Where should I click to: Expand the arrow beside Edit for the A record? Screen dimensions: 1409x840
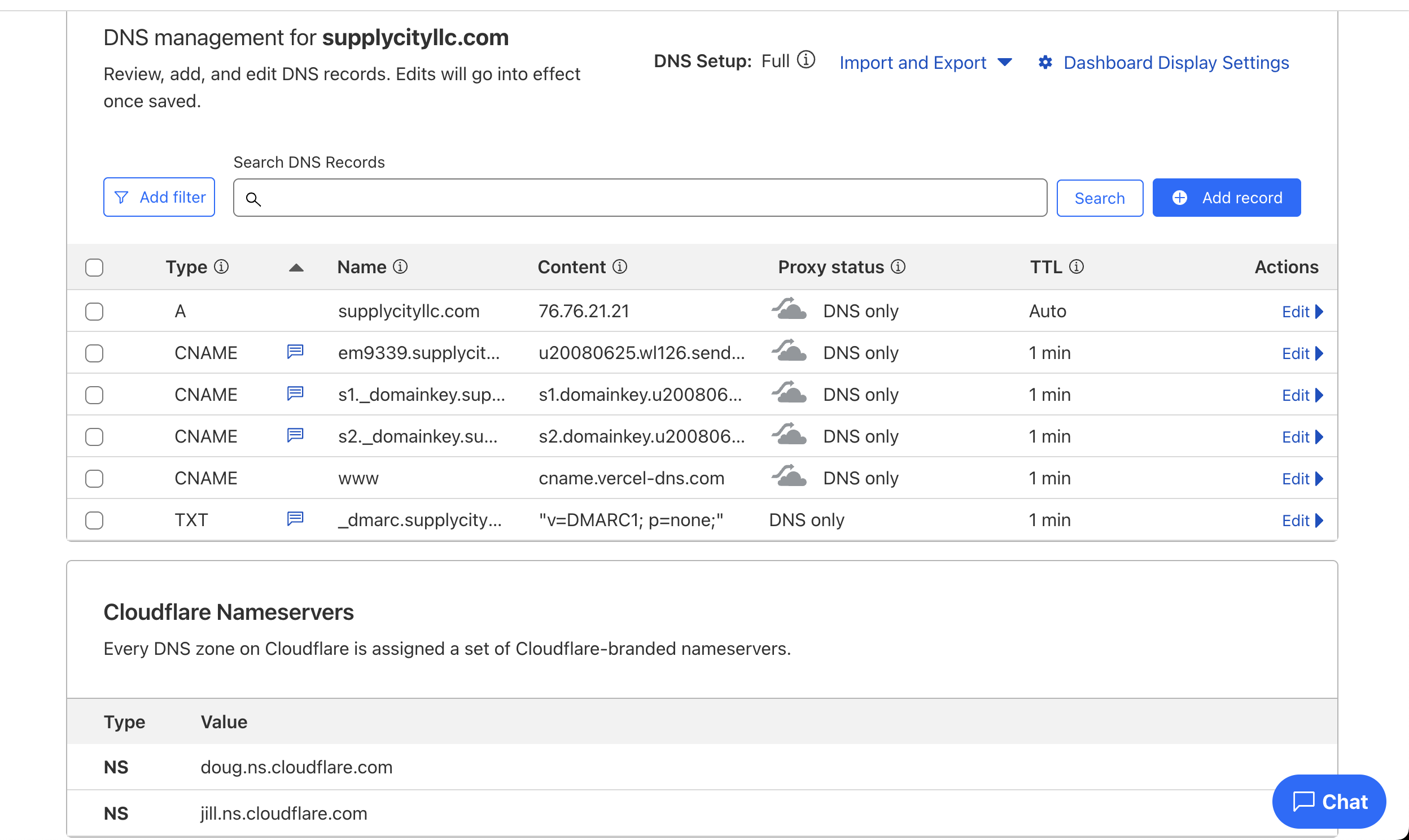(1319, 311)
